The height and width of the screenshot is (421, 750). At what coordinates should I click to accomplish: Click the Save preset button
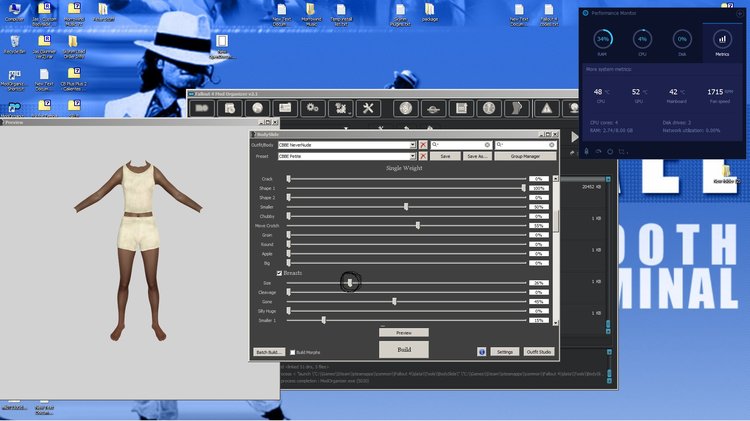coord(445,156)
